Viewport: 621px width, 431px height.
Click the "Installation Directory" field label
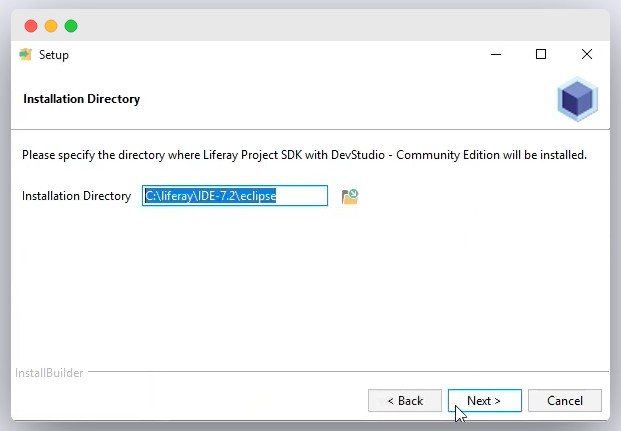[76, 196]
